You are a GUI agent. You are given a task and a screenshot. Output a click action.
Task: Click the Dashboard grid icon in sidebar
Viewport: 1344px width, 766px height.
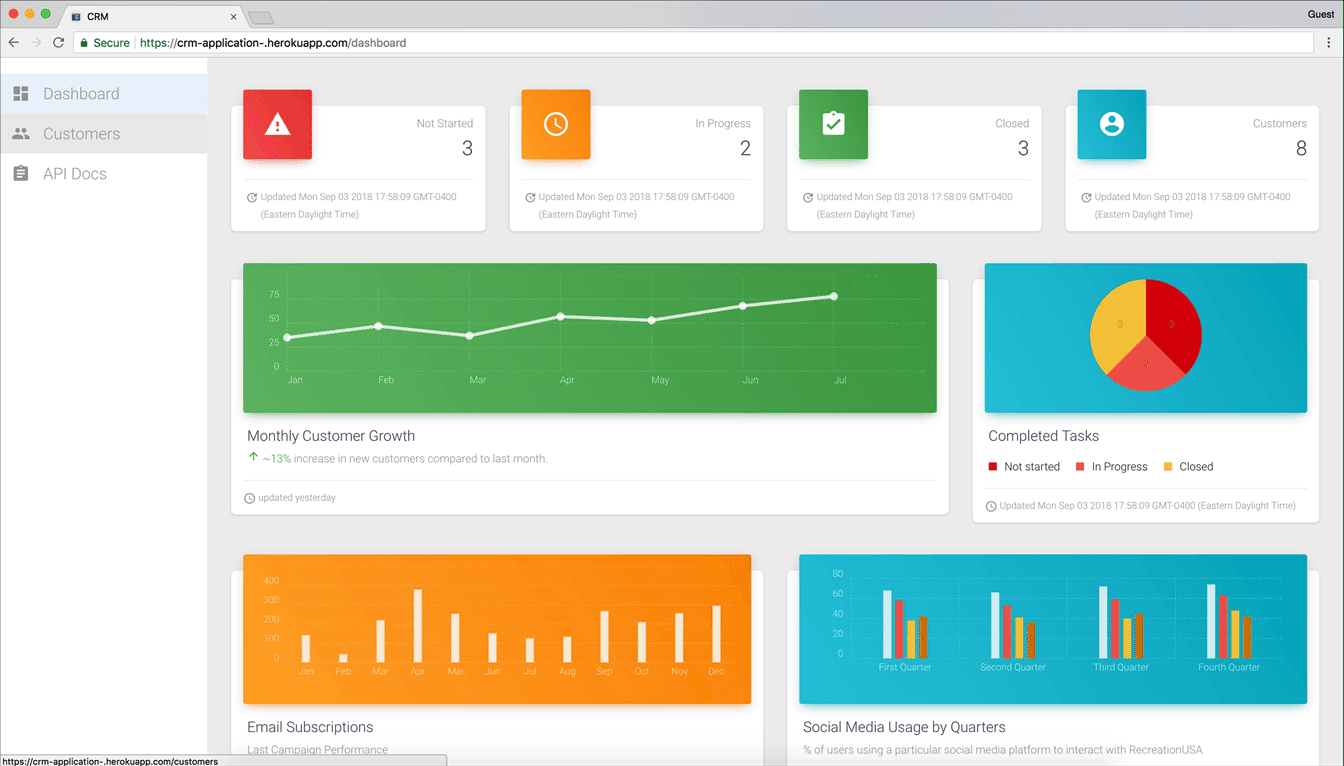[x=21, y=94]
